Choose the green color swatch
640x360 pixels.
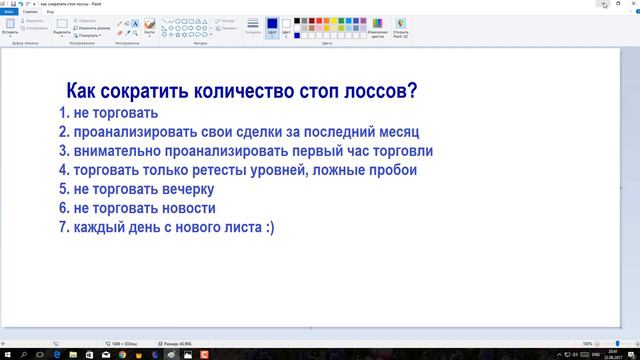coord(341,21)
